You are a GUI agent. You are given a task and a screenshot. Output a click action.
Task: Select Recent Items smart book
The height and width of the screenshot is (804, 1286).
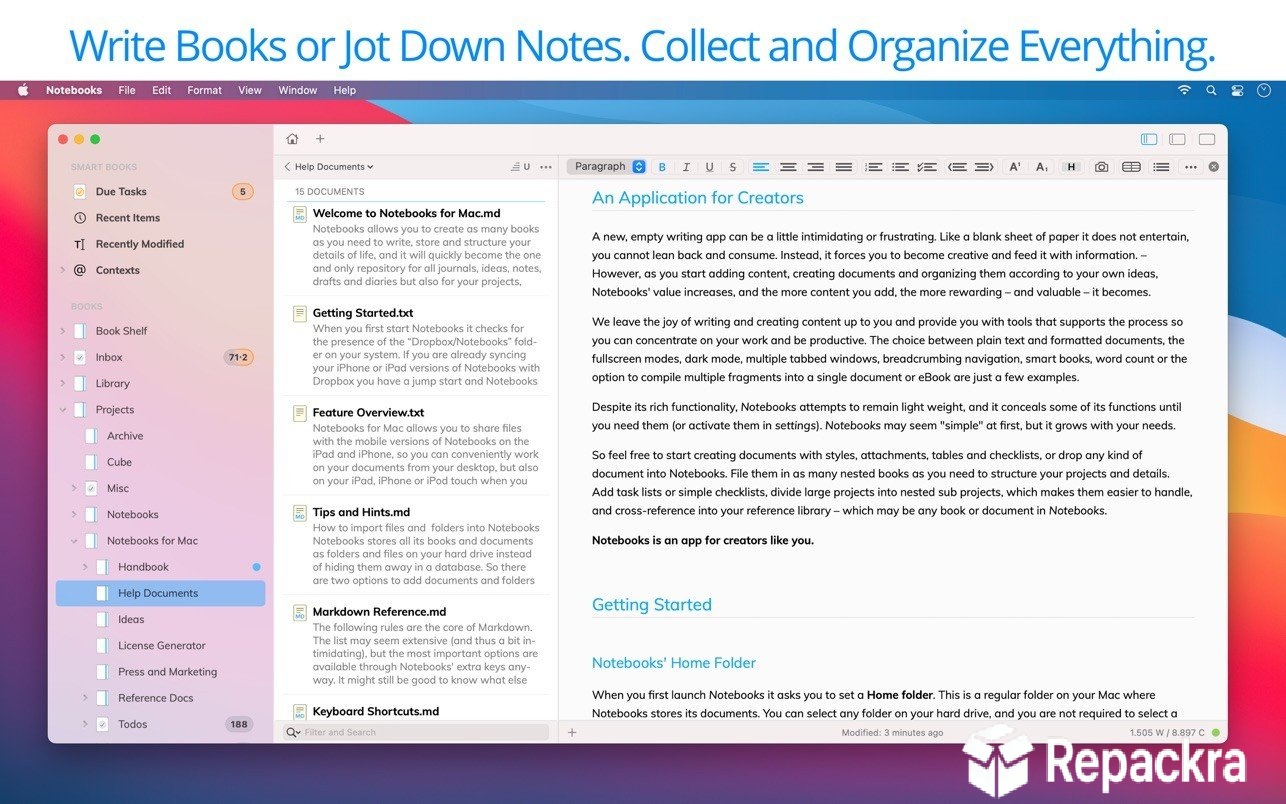160,218
